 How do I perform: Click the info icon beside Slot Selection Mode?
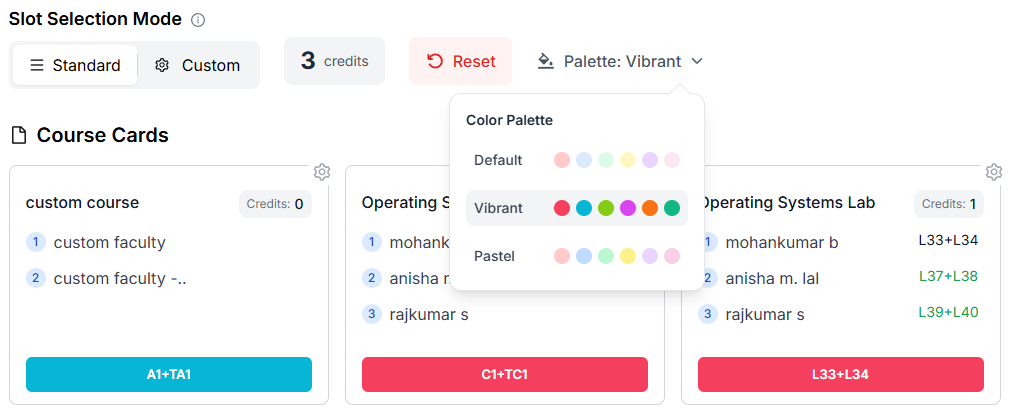[198, 20]
